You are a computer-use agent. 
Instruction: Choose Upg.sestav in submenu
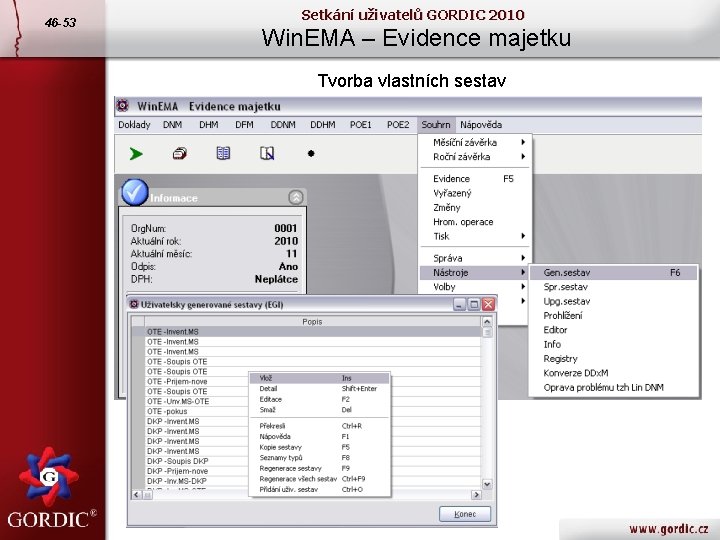point(613,301)
